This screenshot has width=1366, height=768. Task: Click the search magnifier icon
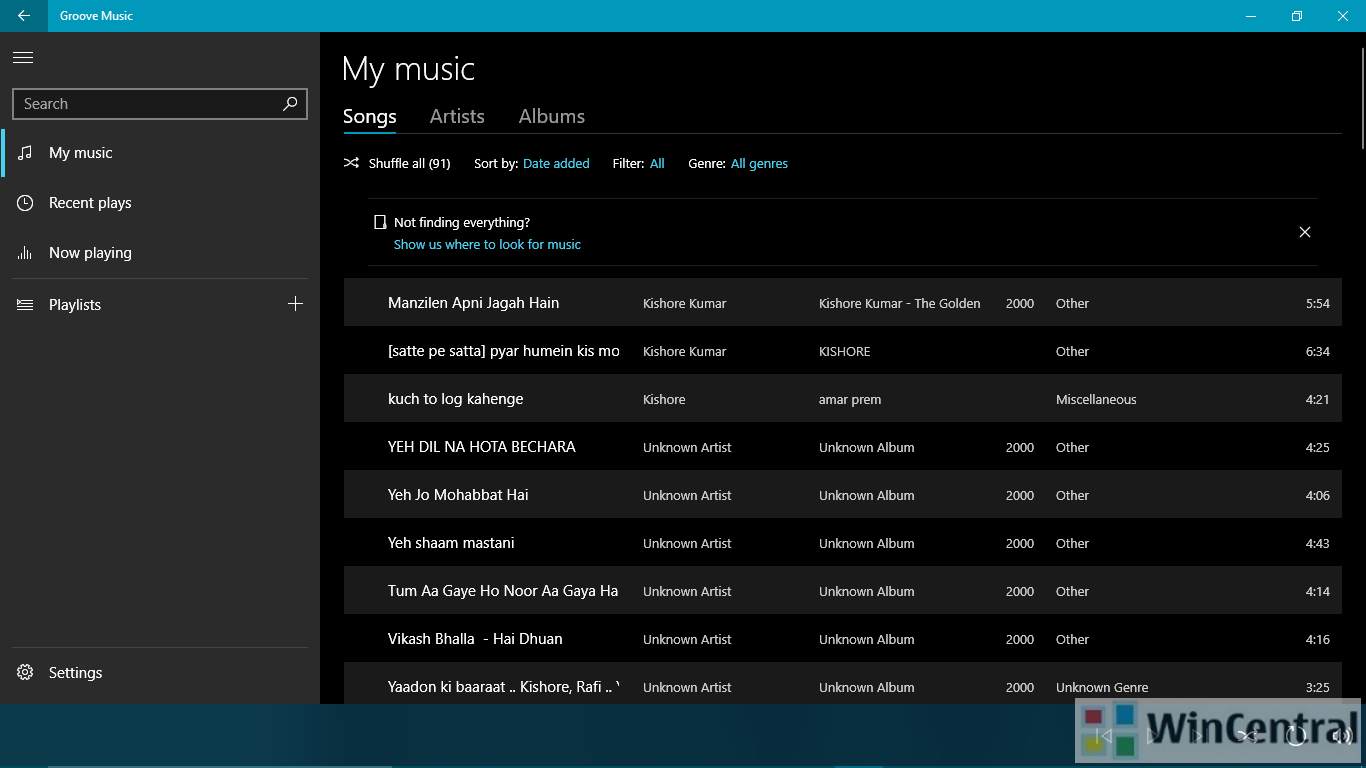point(290,103)
